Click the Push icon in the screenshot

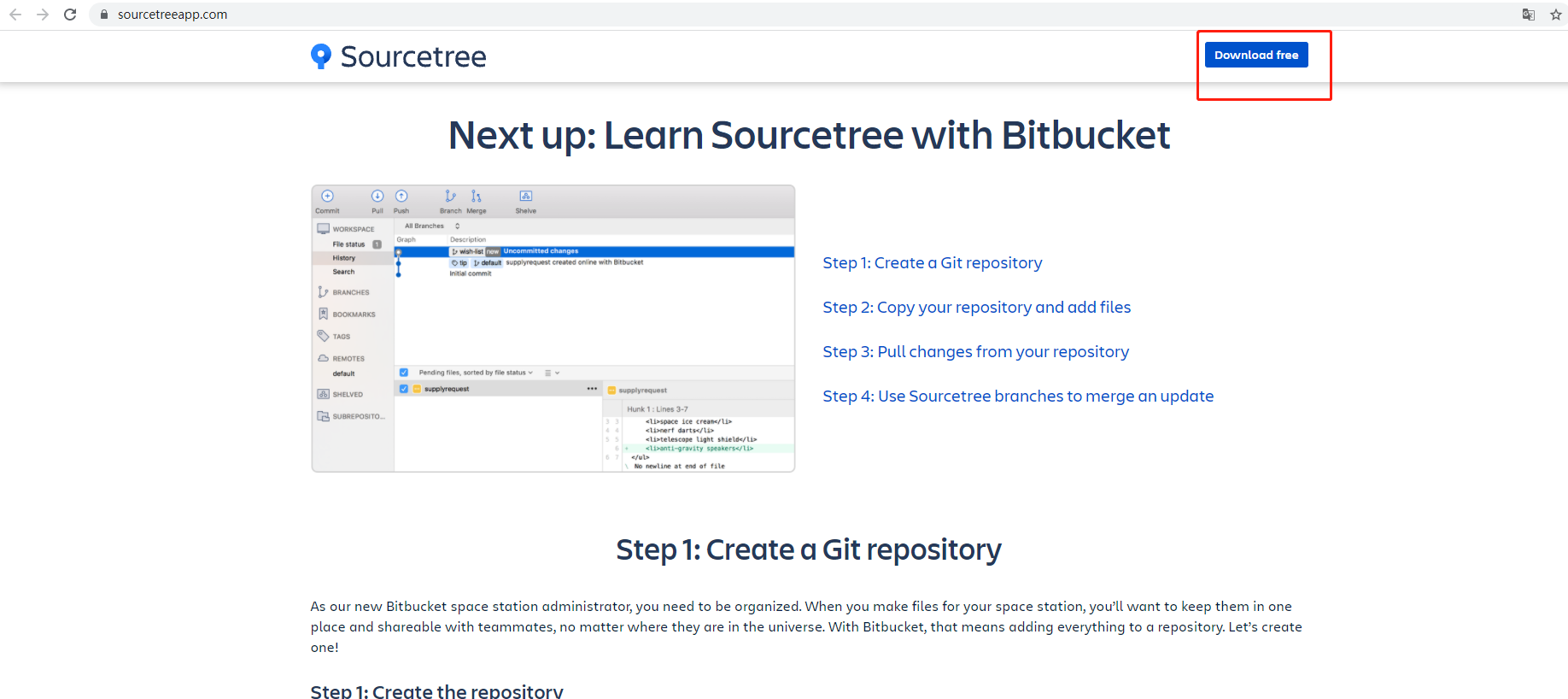[401, 197]
